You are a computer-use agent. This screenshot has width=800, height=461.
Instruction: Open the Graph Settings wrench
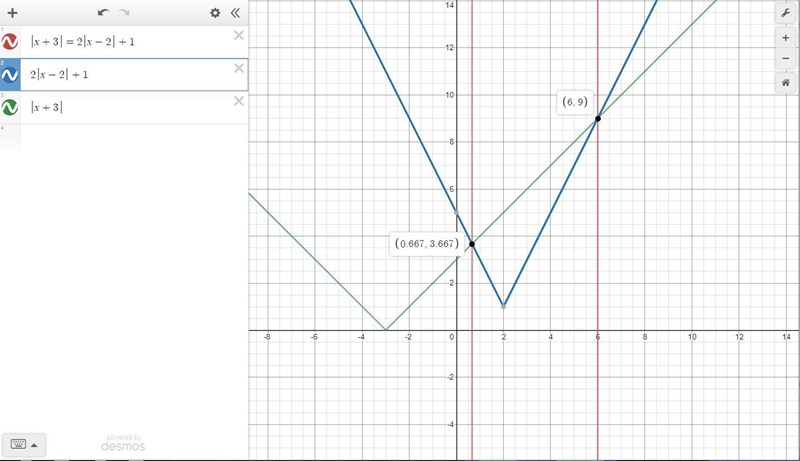(x=786, y=13)
